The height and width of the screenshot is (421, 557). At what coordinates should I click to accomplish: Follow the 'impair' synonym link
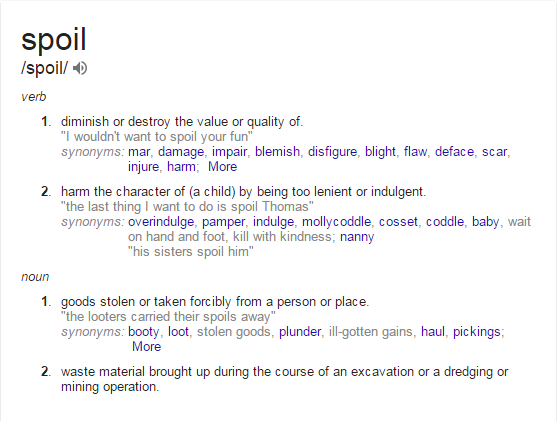click(x=229, y=152)
